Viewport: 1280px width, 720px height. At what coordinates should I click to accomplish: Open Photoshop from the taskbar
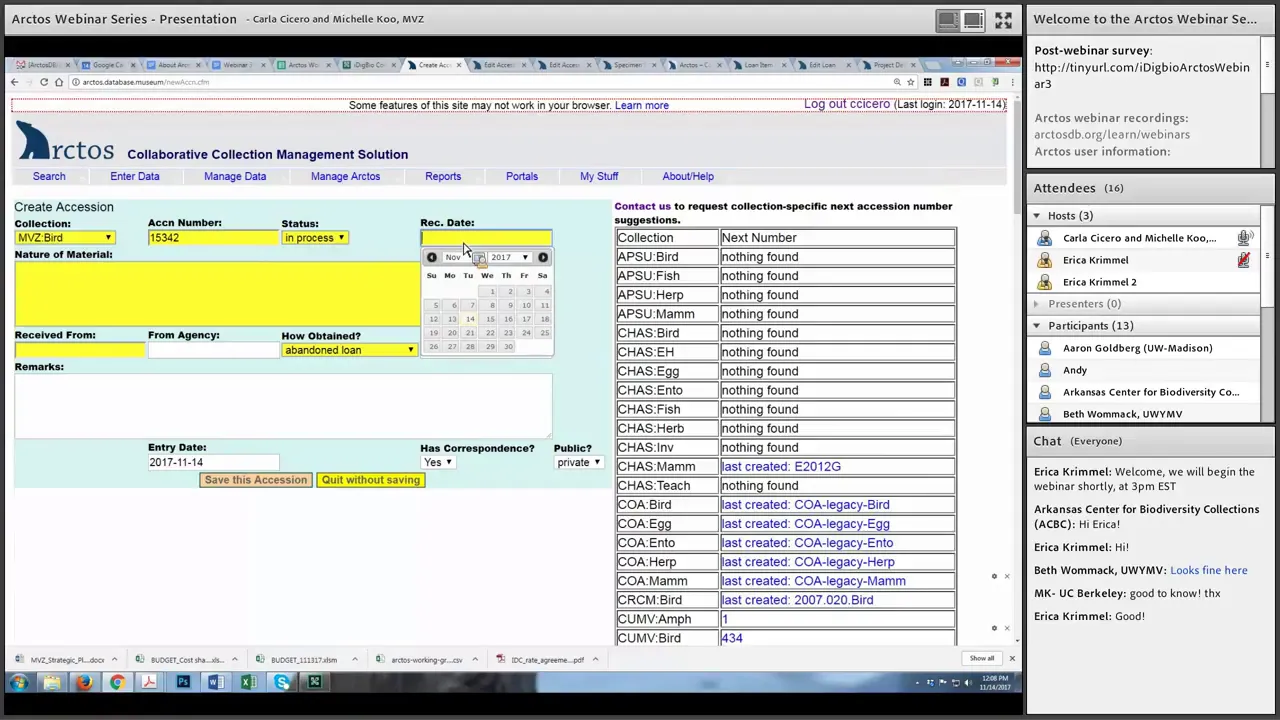point(183,682)
